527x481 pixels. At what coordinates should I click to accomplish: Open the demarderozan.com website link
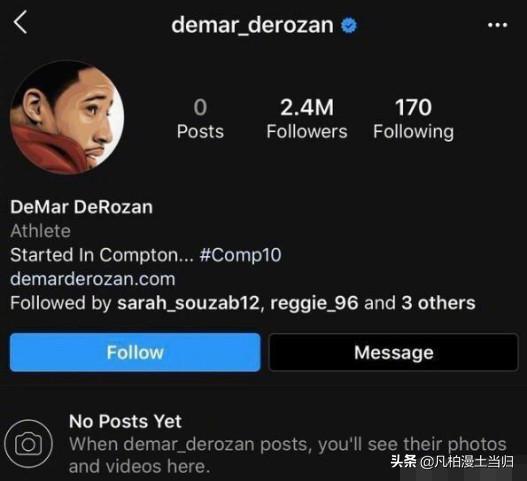pos(93,279)
